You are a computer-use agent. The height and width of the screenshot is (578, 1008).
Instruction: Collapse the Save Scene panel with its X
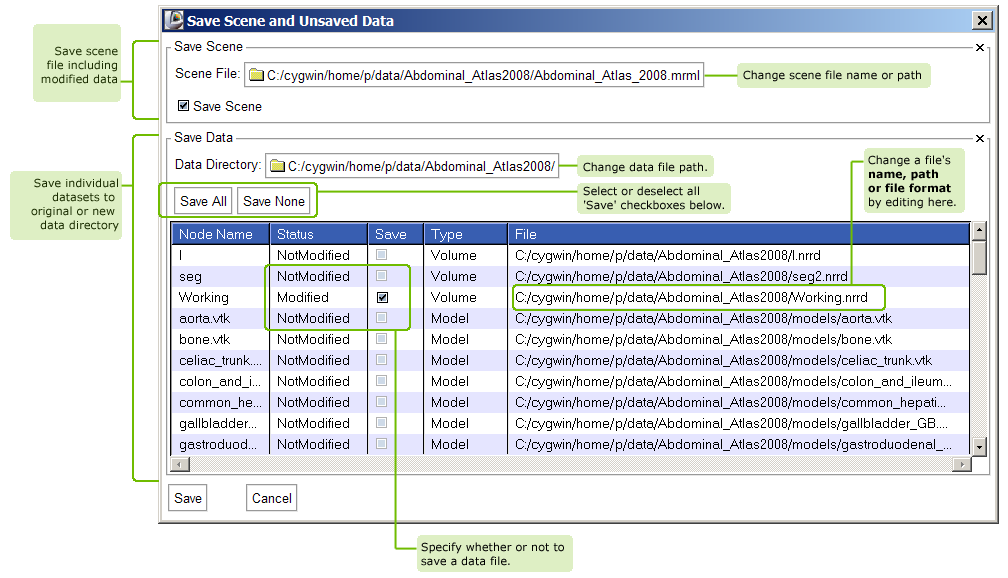click(980, 47)
